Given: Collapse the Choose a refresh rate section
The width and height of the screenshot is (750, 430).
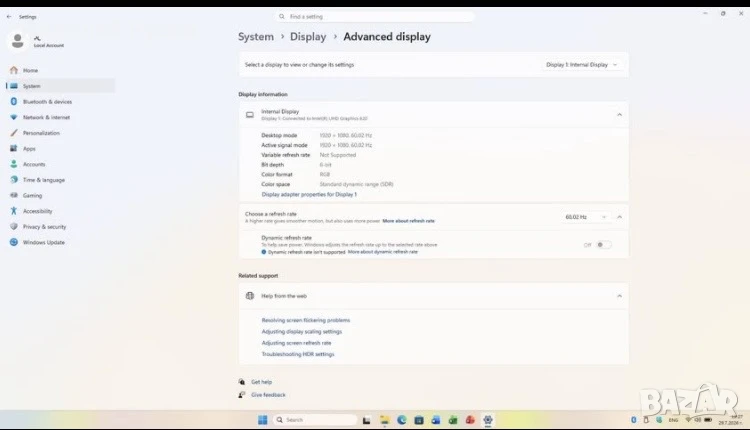Looking at the screenshot, I should tap(619, 217).
